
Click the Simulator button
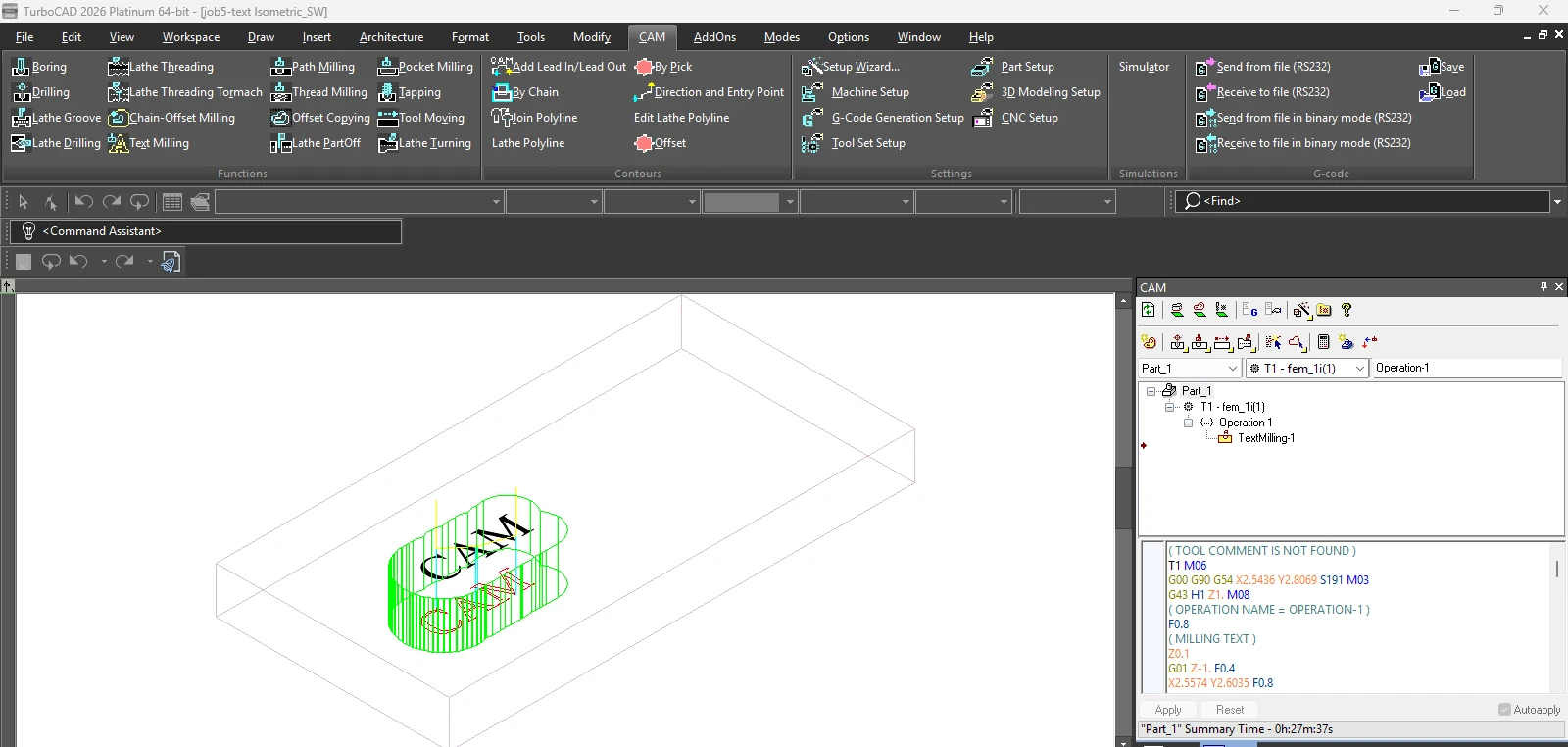(x=1144, y=67)
